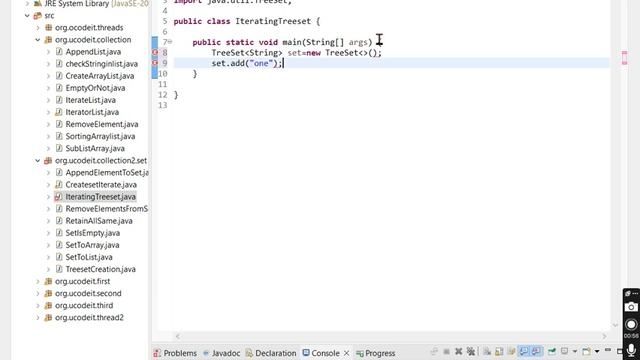Minimize the Console view panel
This screenshot has width=640, height=360.
(608, 350)
